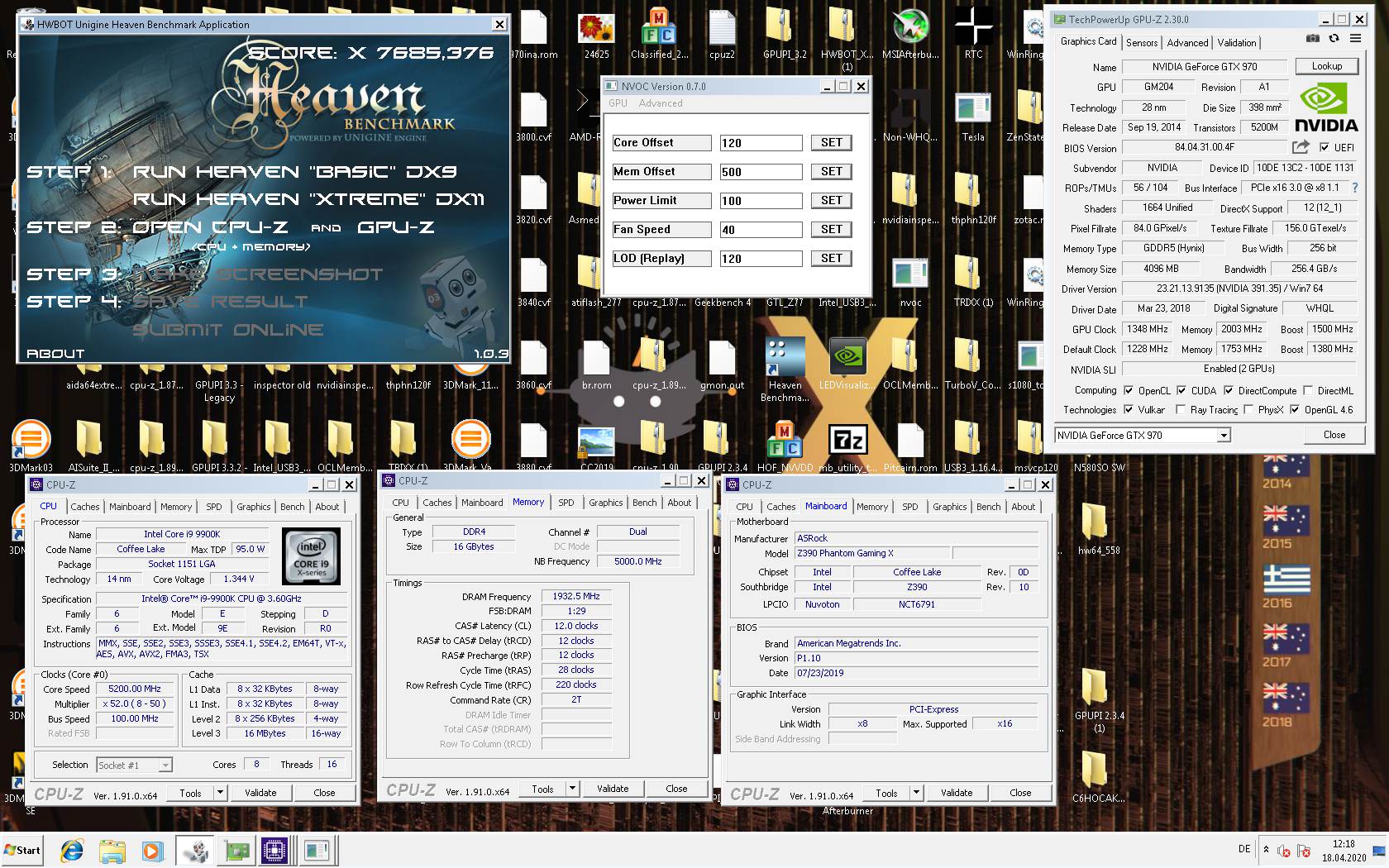Click the 7z icon mb_utility archive
The image size is (1389, 868).
tap(847, 440)
